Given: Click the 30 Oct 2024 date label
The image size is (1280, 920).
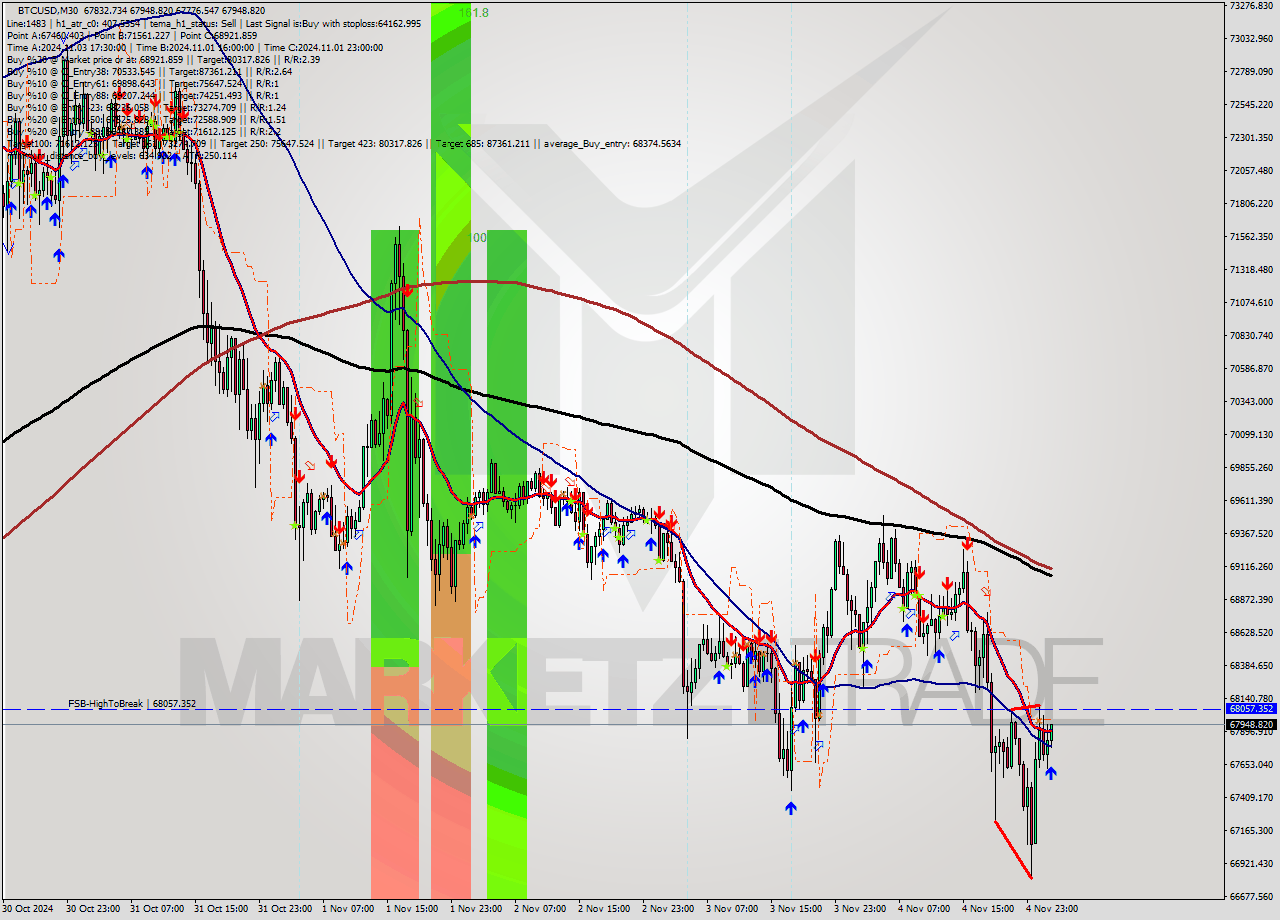Looking at the screenshot, I should [29, 909].
